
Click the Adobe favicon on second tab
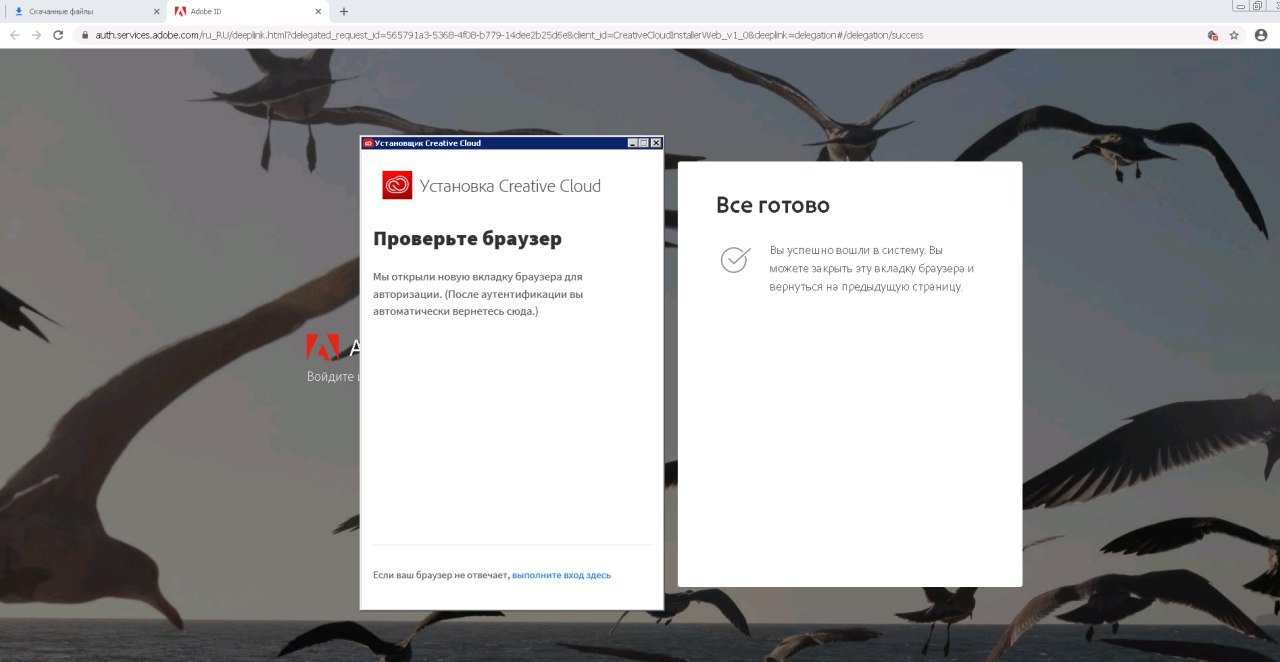pos(180,12)
